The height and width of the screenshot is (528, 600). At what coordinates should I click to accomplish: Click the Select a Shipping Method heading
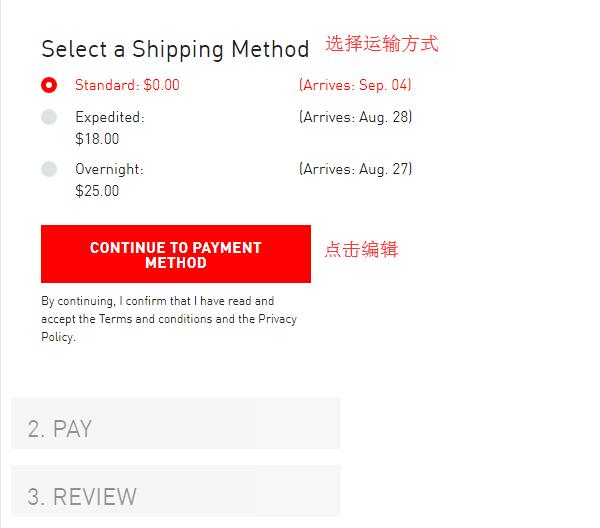pos(175,48)
